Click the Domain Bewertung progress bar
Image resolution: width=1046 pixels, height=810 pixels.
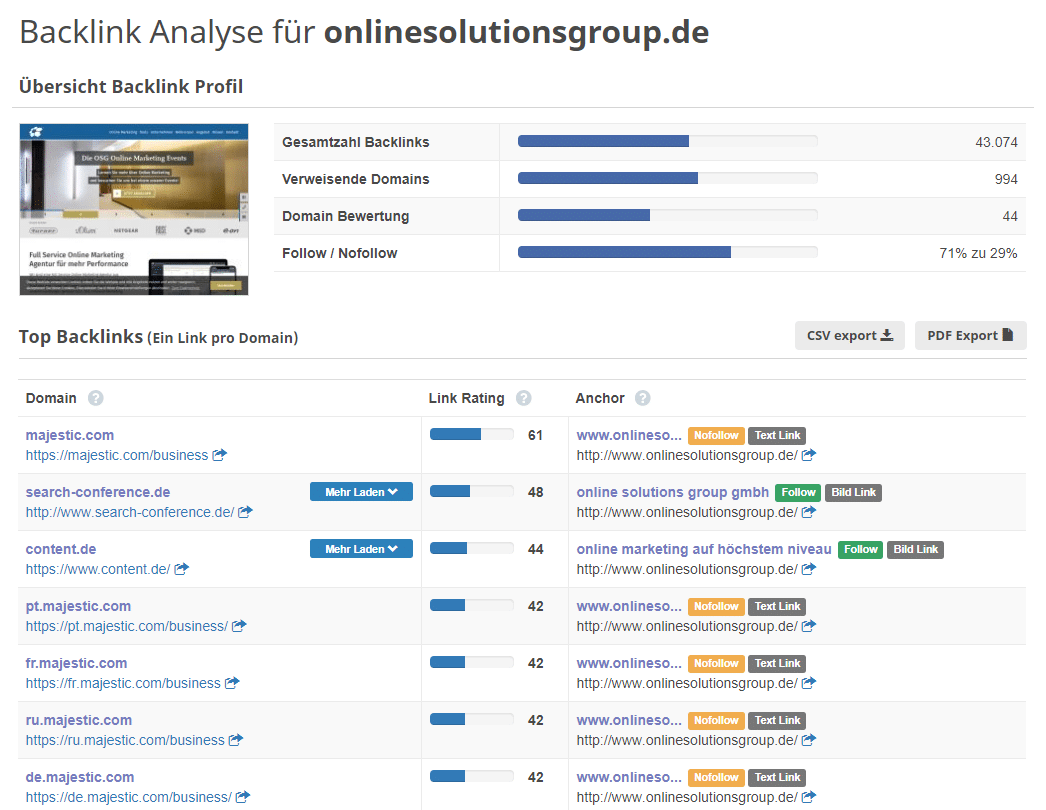tap(668, 215)
